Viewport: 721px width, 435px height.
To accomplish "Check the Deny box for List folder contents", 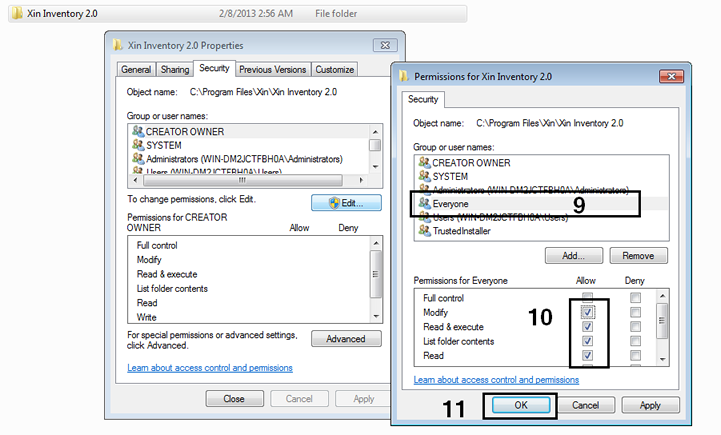I will tap(635, 341).
